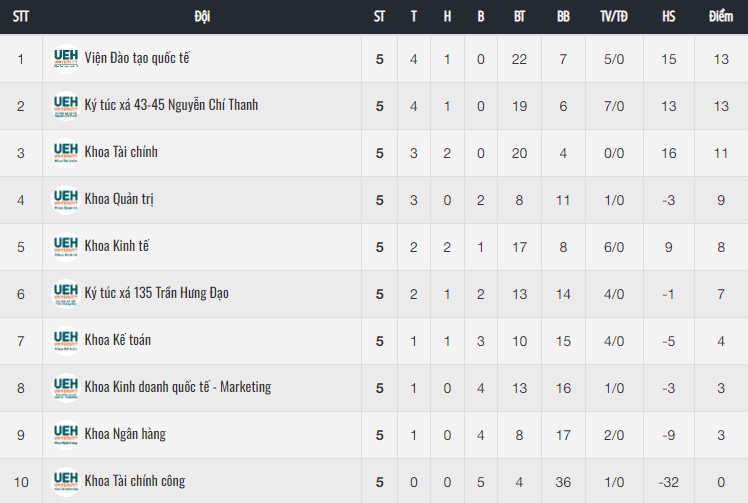
Task: Click the UEH logo of Ký túc xá 135 Trần Hưng Đạo
Action: [x=65, y=293]
